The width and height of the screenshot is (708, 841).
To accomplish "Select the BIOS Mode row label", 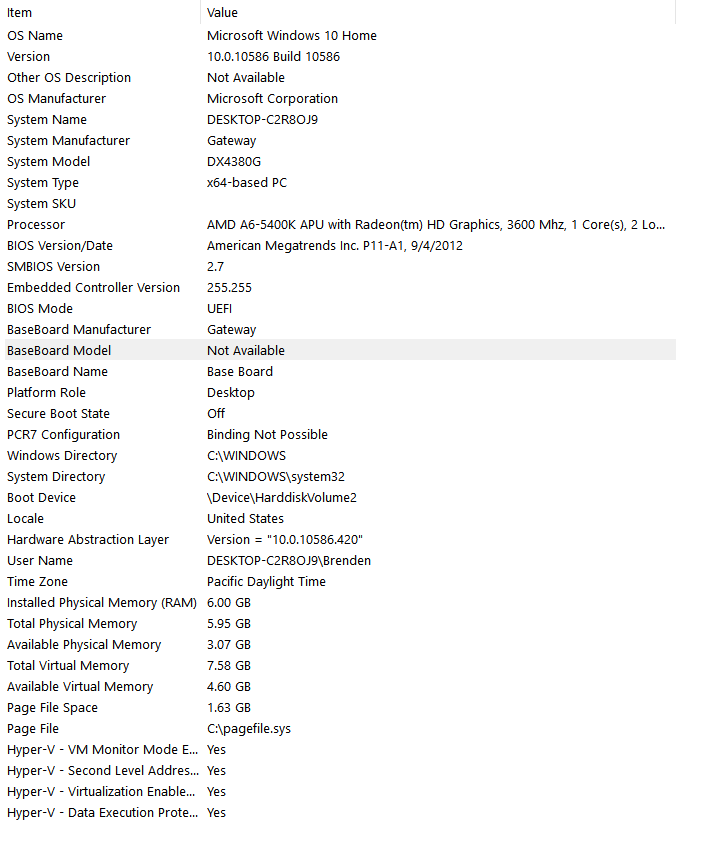I will (40, 308).
